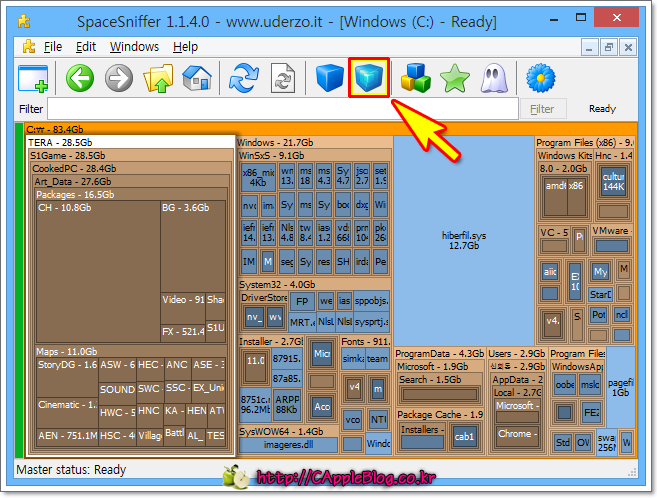Select the DriverStore folder header

264,297
